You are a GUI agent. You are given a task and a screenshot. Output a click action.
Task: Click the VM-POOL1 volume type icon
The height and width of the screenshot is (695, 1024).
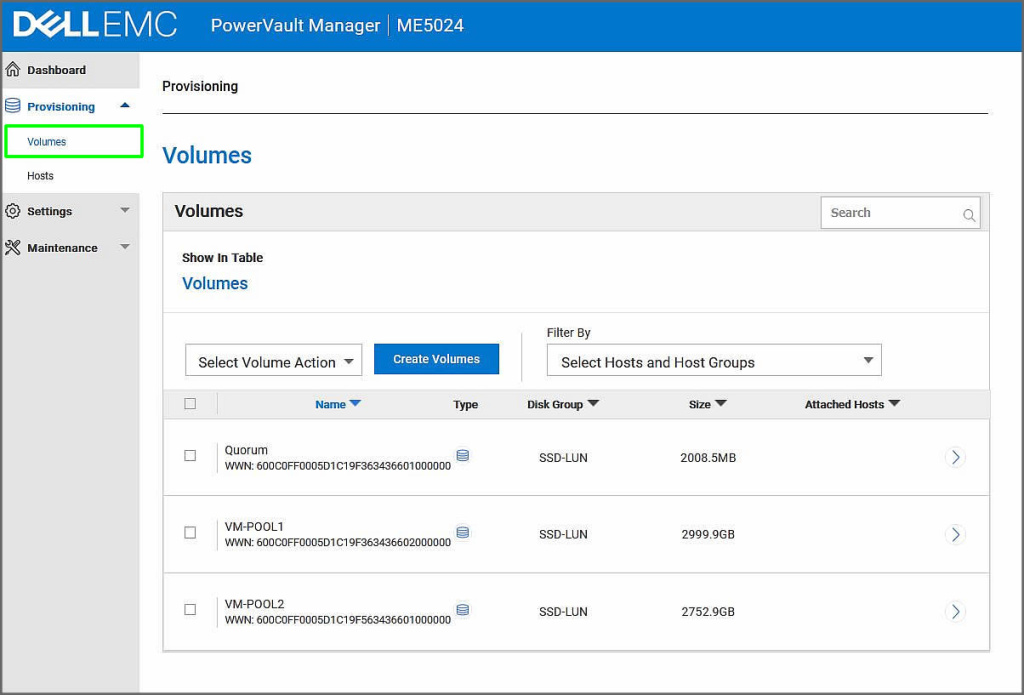click(x=462, y=533)
